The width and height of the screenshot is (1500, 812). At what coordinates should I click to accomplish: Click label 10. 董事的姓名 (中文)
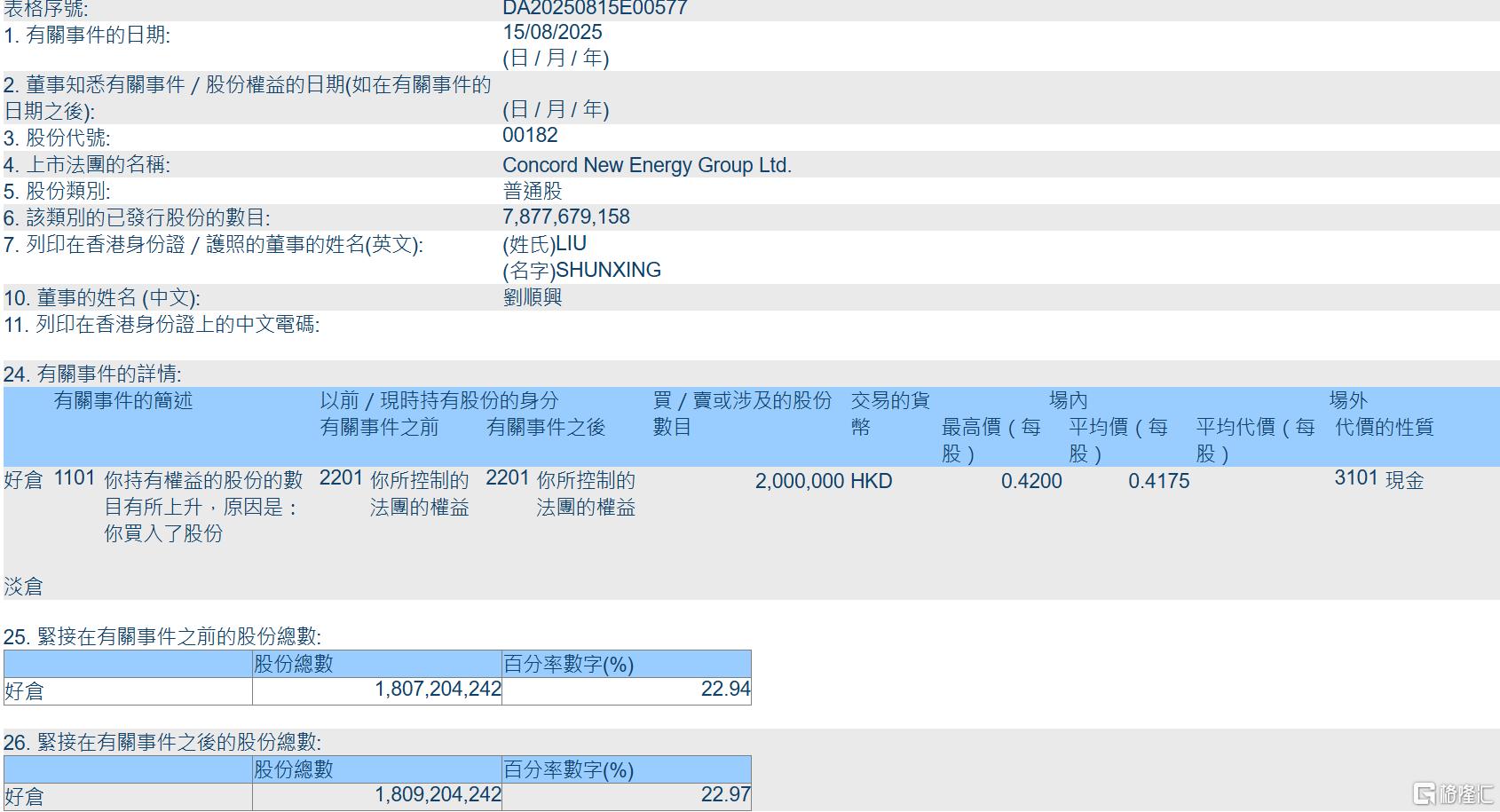click(102, 298)
